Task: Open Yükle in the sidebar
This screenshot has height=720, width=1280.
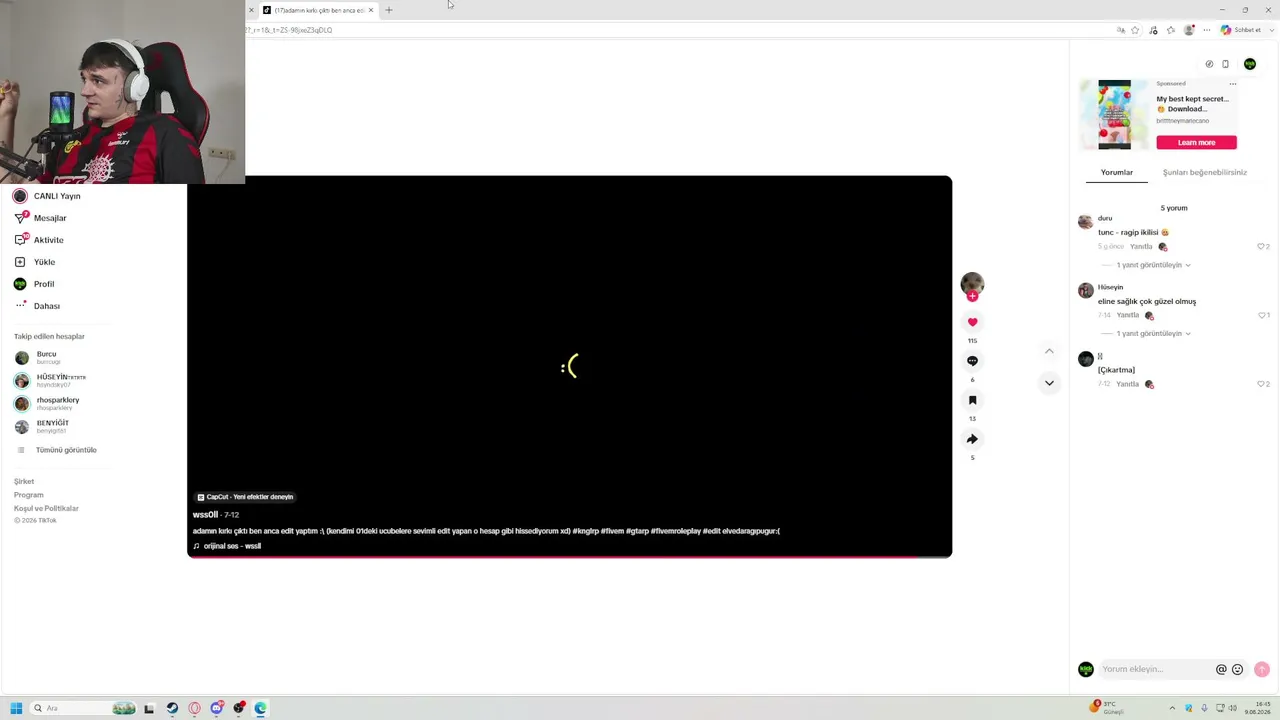Action: 35,262
